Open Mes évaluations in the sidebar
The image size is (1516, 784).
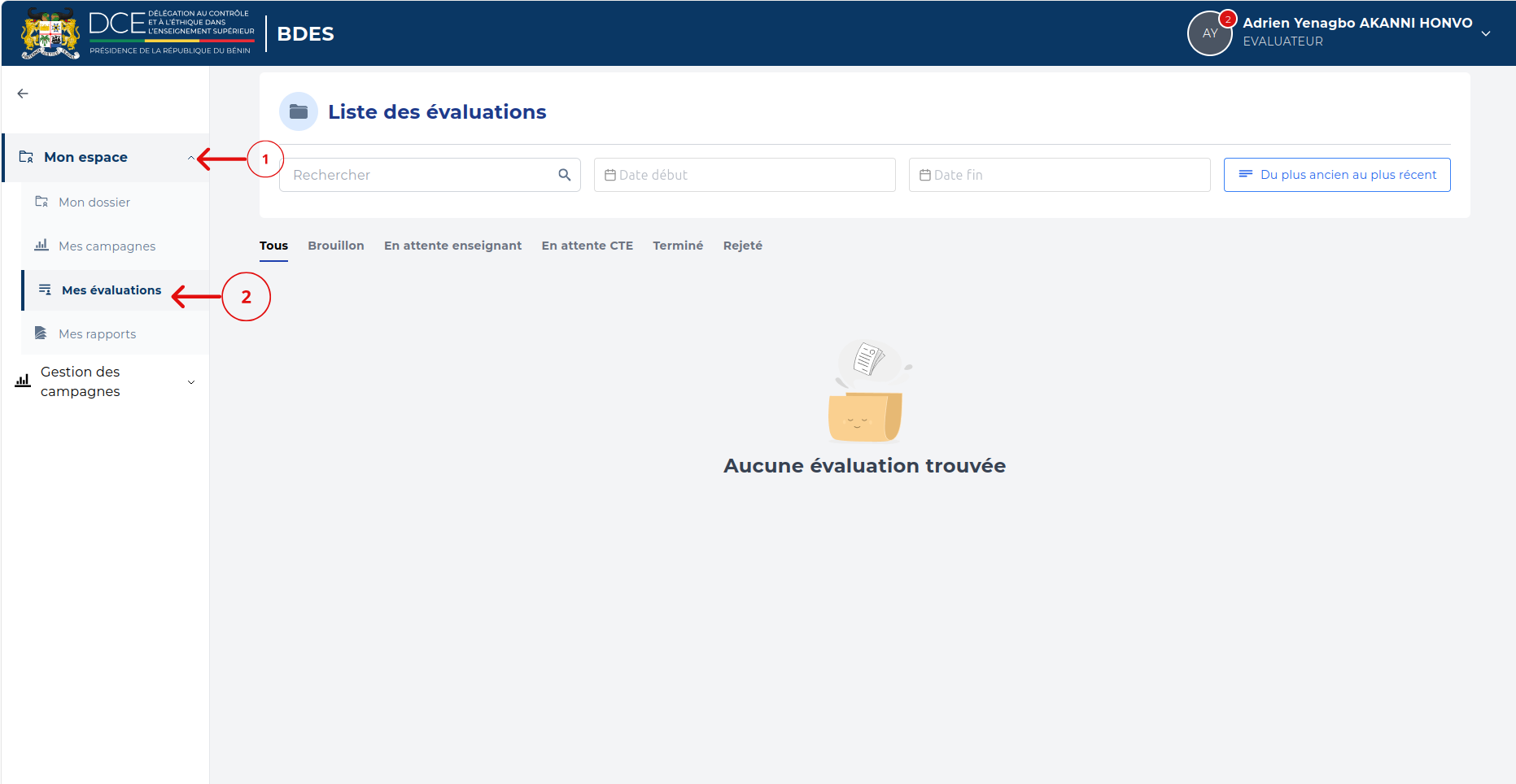pyautogui.click(x=115, y=290)
